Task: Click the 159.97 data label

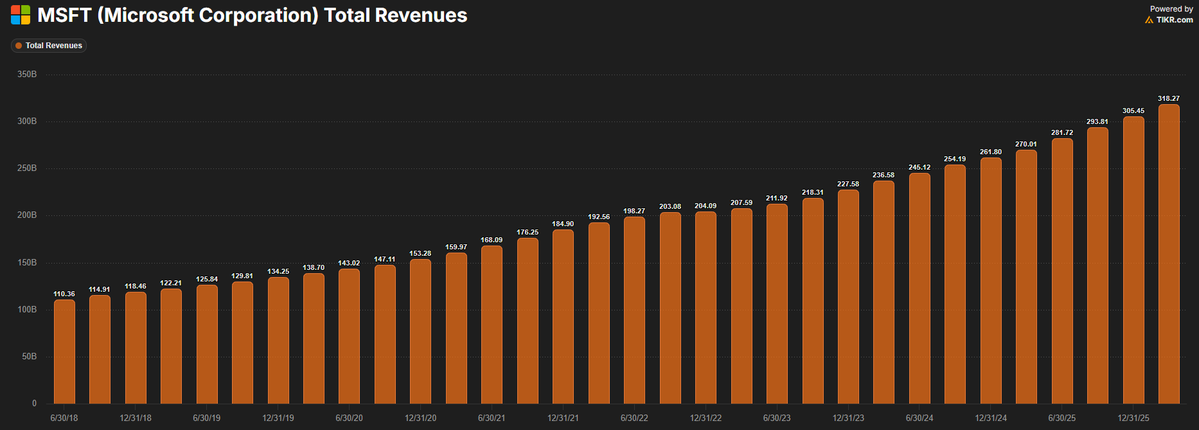Action: coord(457,248)
